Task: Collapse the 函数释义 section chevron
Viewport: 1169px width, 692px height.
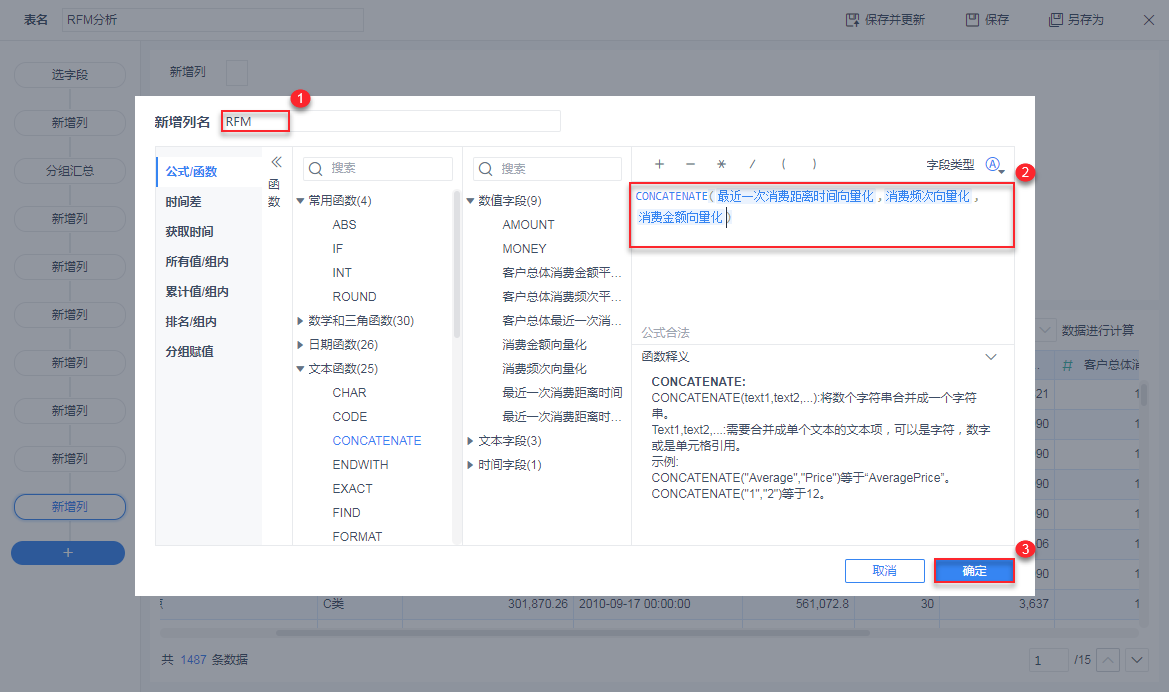Action: tap(991, 356)
